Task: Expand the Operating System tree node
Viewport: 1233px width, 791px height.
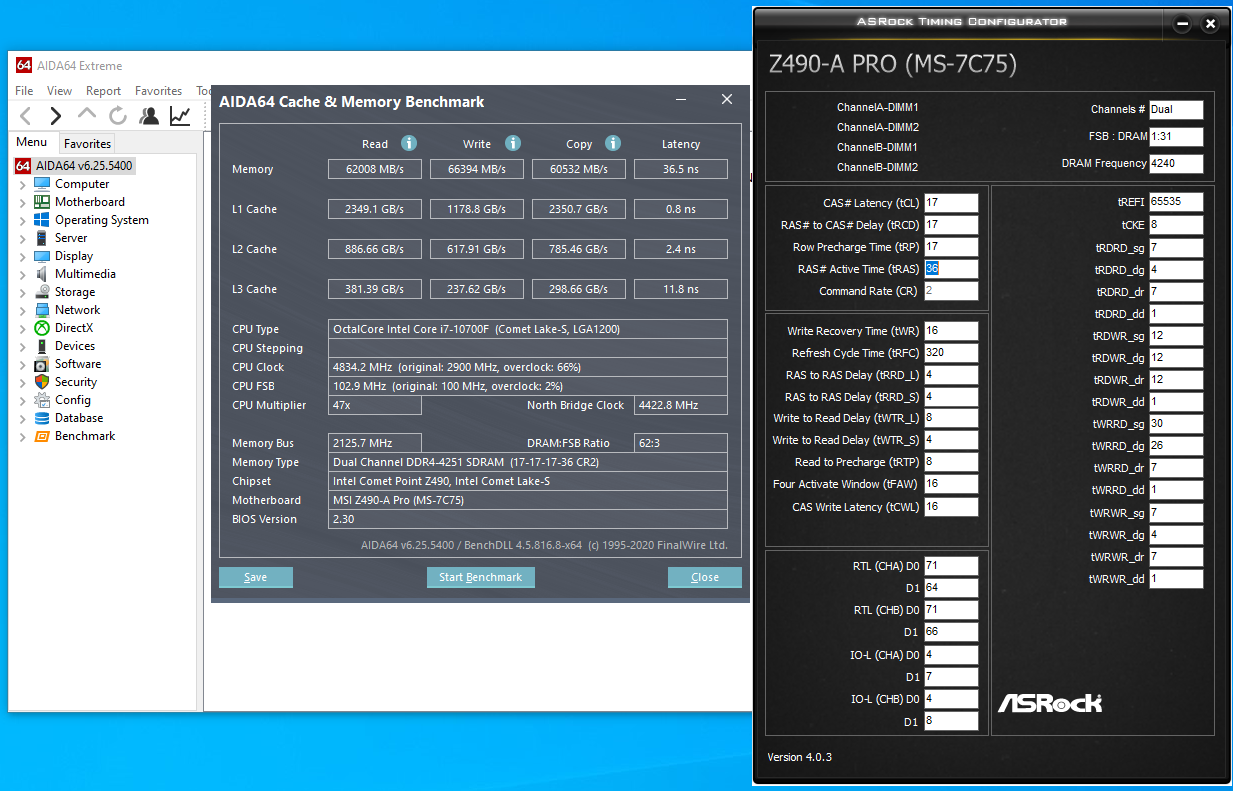Action: click(23, 220)
